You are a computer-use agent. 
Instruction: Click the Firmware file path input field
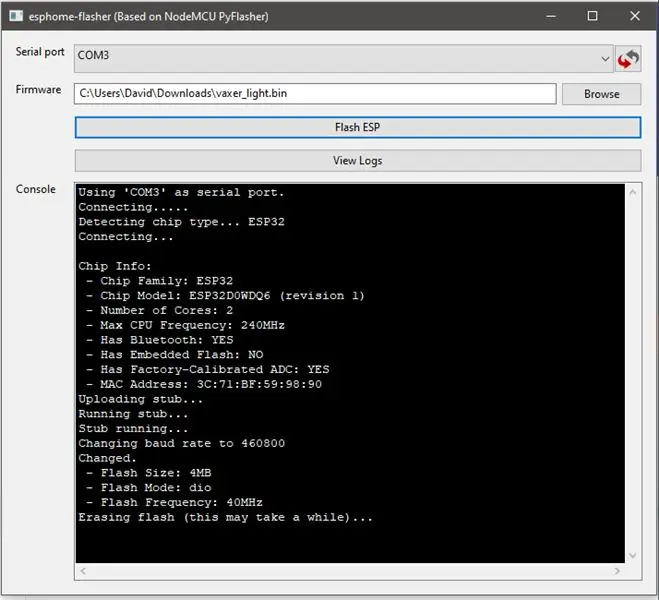pyautogui.click(x=315, y=93)
